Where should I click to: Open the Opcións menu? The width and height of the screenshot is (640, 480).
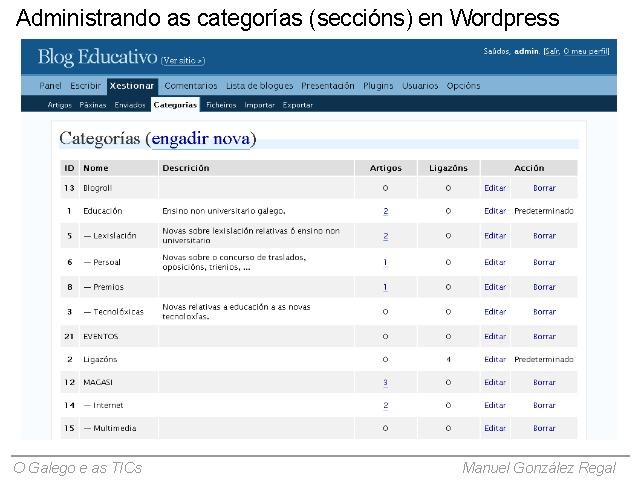tap(464, 86)
